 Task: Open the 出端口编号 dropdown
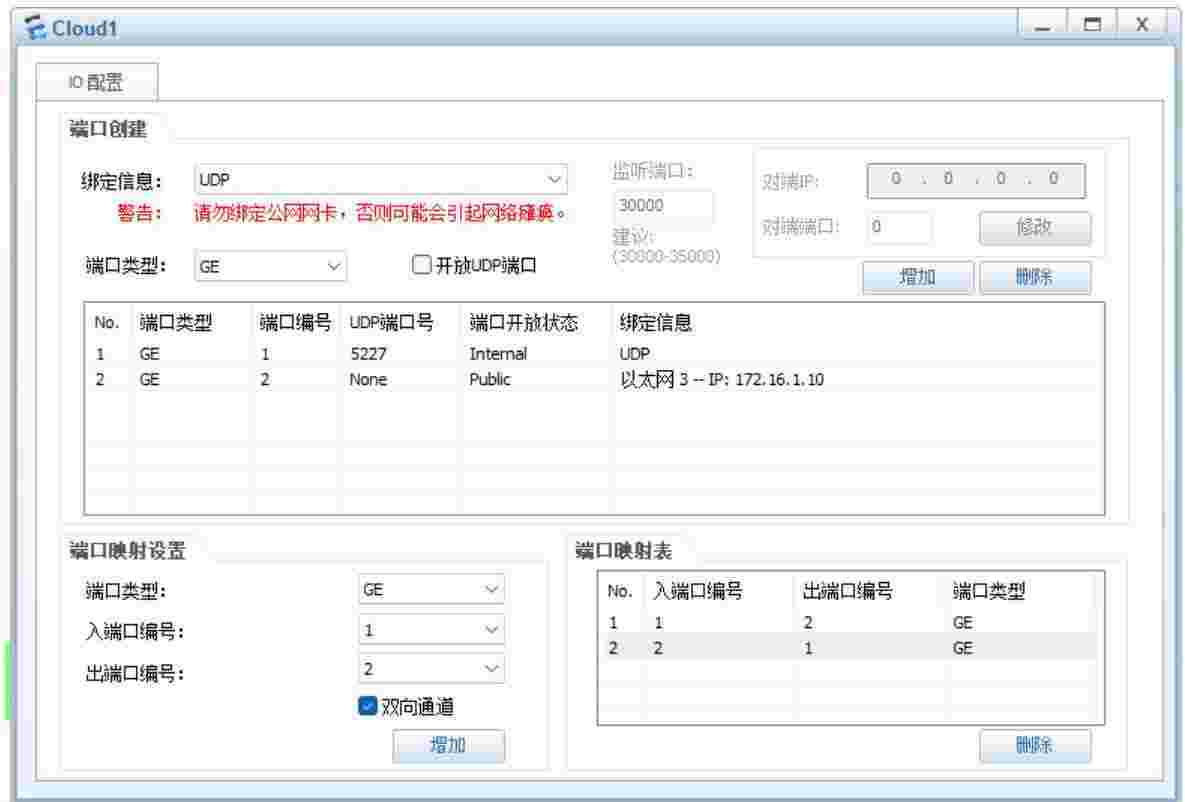pos(431,668)
